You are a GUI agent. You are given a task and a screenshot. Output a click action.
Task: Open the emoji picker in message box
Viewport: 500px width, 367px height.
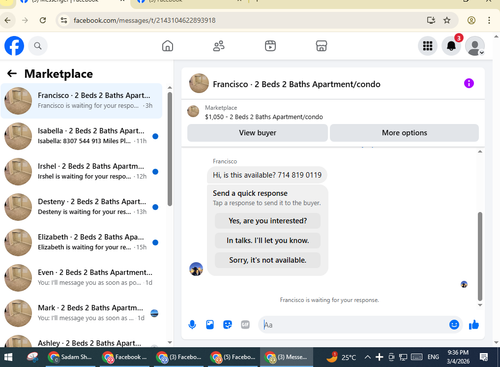(x=454, y=324)
